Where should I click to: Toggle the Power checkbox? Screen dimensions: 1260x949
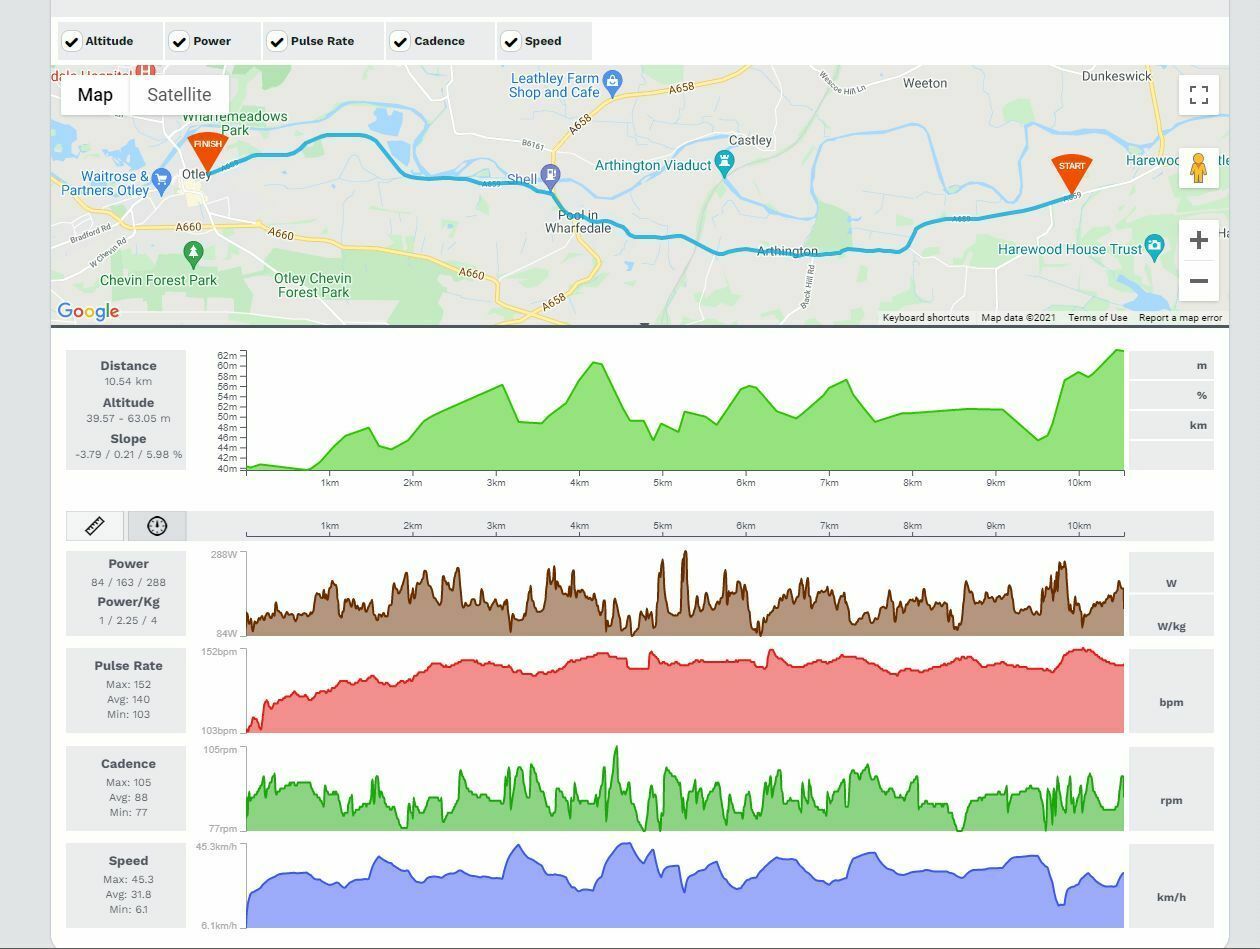pos(179,42)
